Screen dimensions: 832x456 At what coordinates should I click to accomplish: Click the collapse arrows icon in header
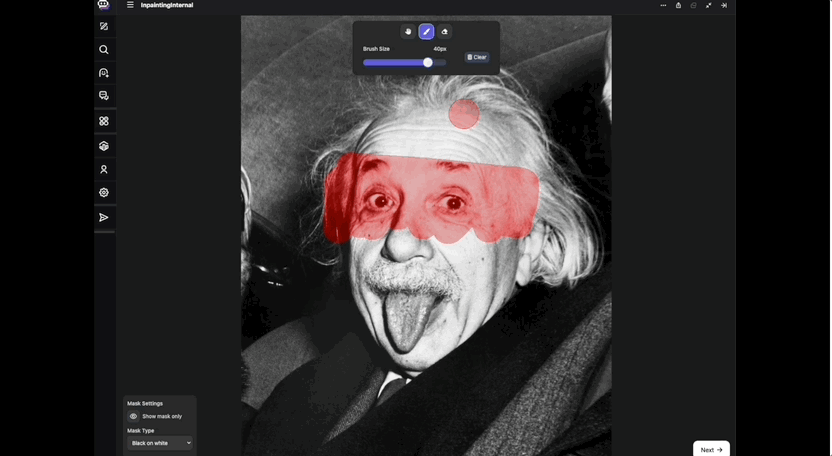coord(708,5)
